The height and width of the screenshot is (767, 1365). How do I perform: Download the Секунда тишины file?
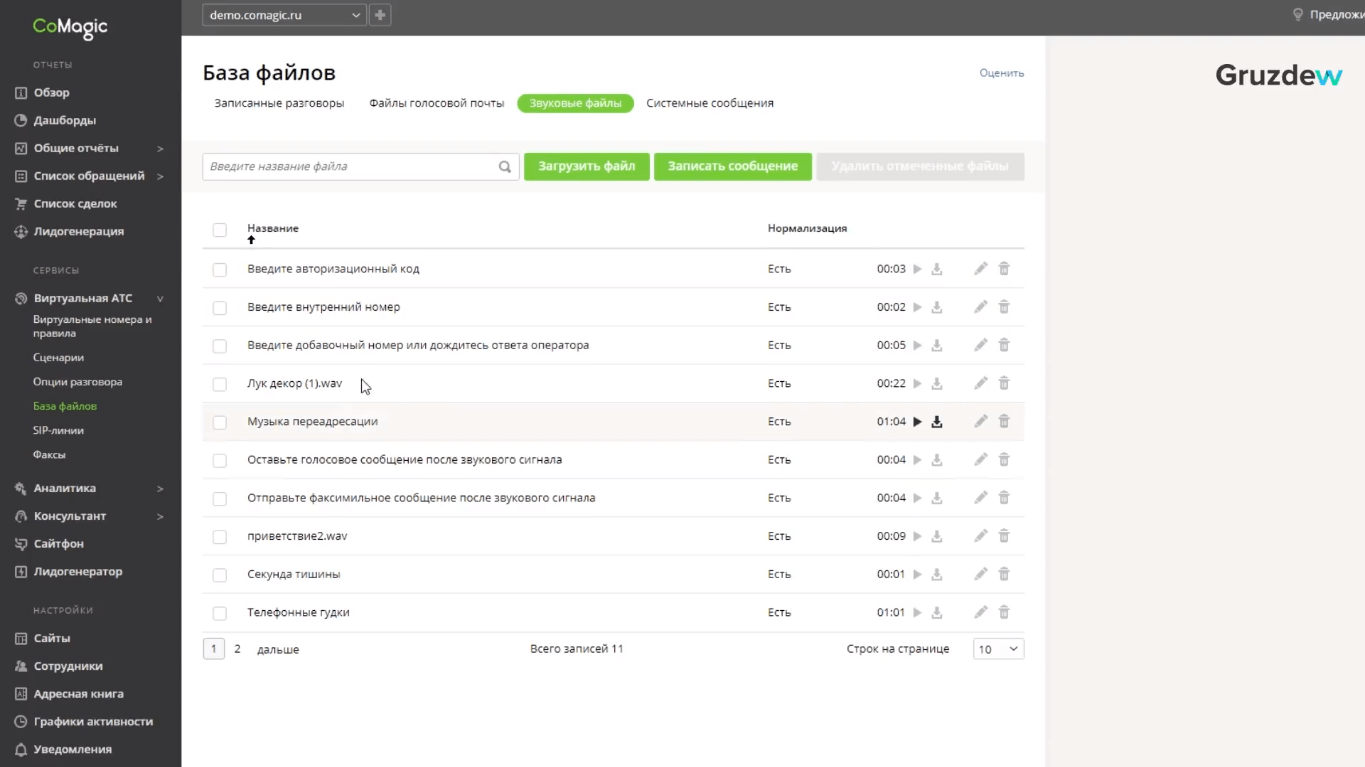(x=937, y=575)
